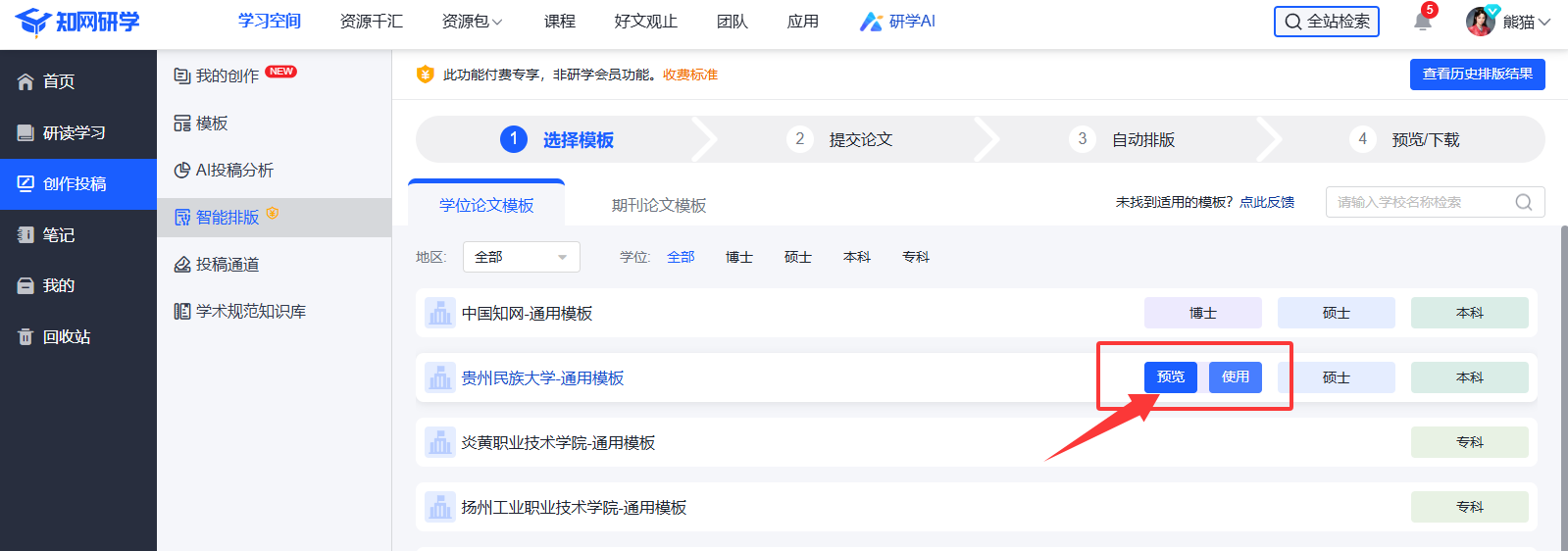Click 查看历史排版结果 button
This screenshot has width=1568, height=551.
pos(1477,75)
